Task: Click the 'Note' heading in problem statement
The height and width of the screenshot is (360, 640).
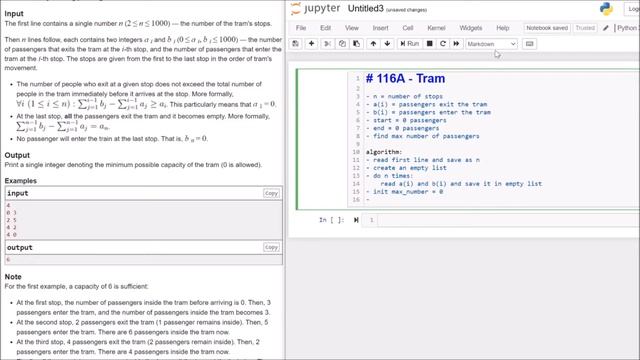Action: click(13, 276)
